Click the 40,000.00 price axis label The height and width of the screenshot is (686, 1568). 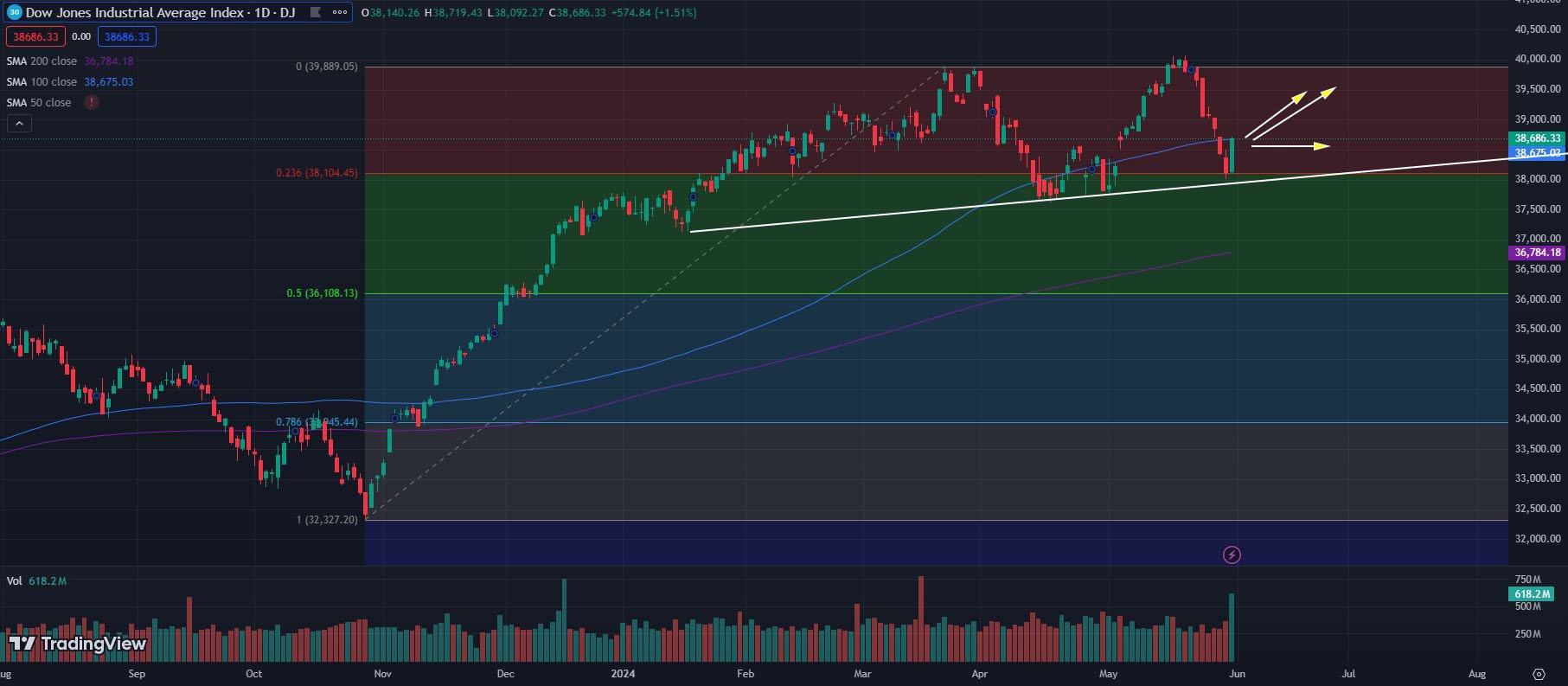(1538, 59)
